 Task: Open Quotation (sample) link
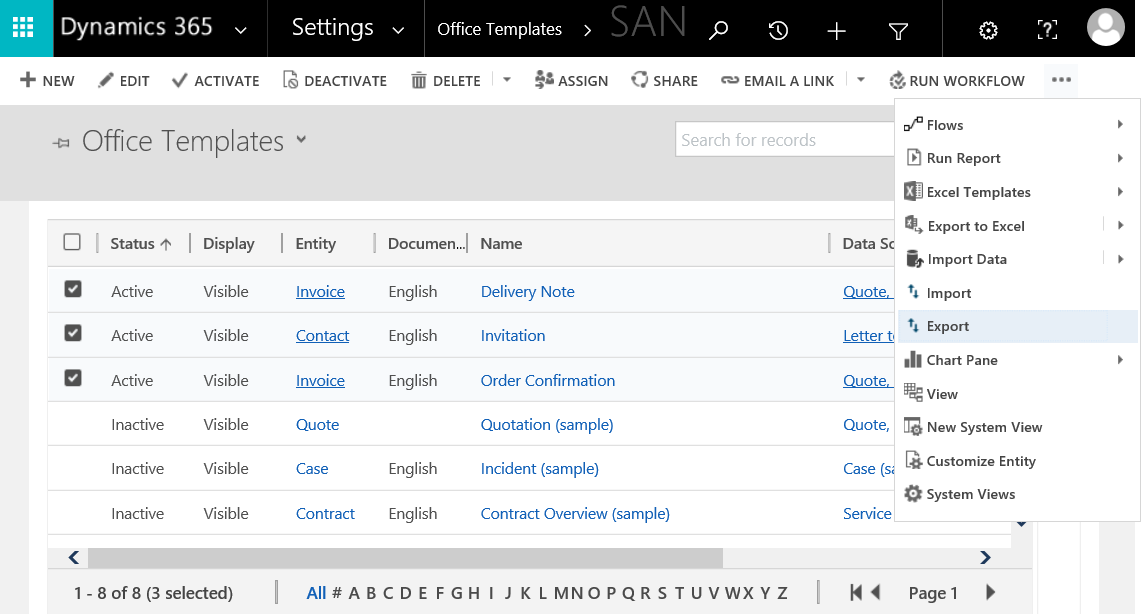click(547, 425)
